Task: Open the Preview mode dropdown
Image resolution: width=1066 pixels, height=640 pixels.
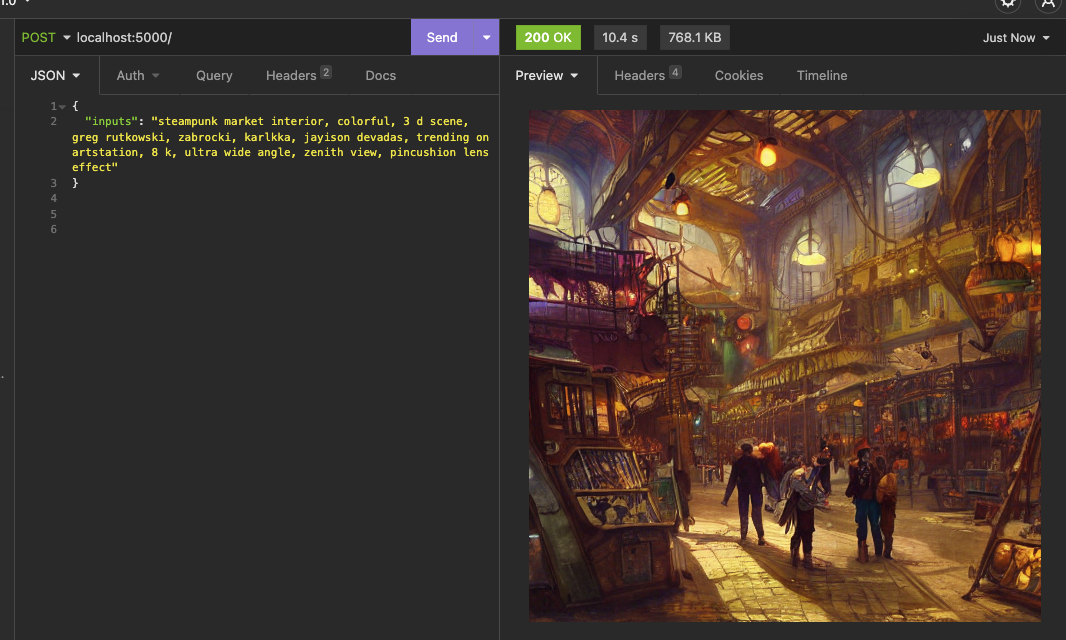Action: click(x=547, y=75)
